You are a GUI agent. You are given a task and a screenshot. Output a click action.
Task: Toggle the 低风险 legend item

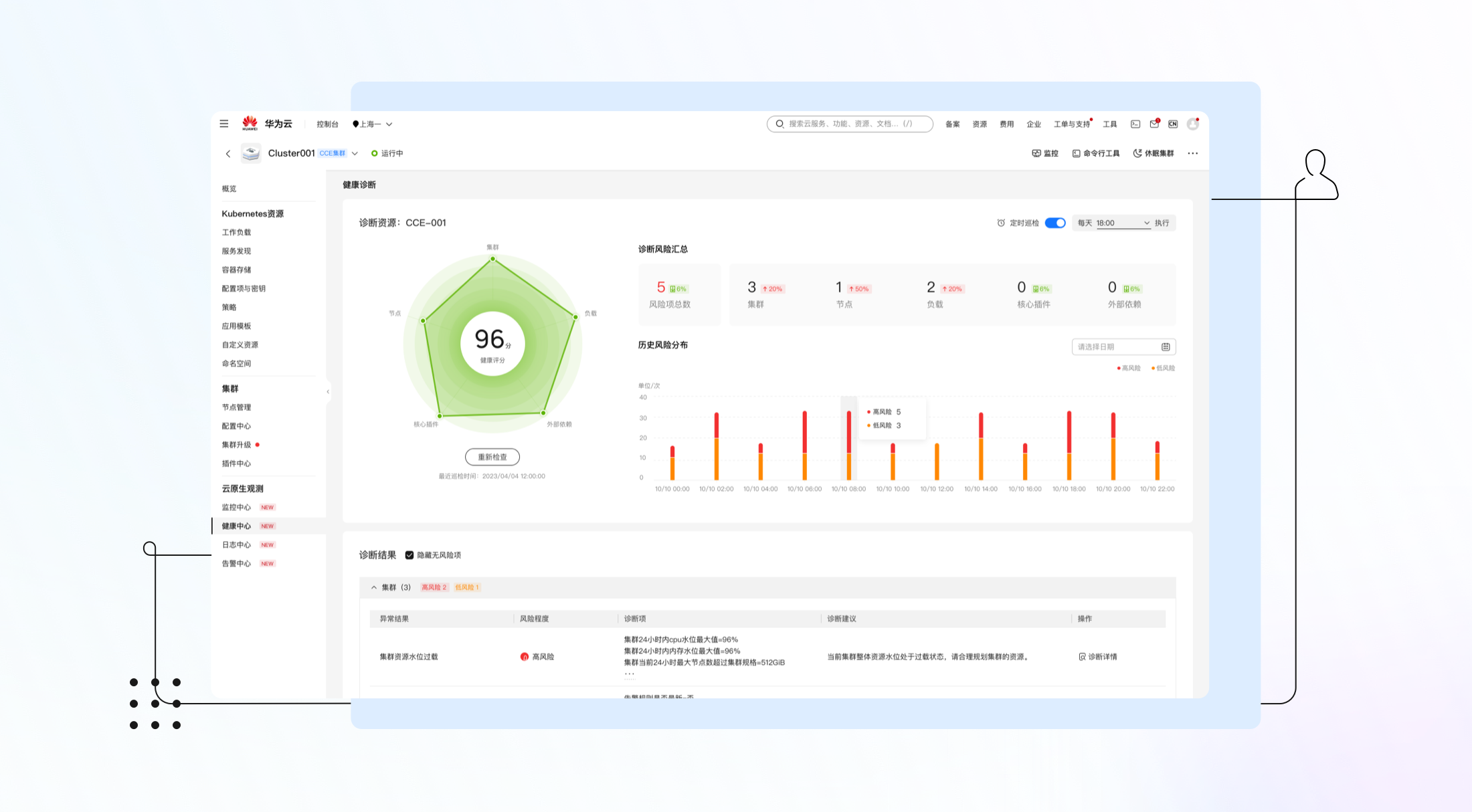[x=1163, y=368]
